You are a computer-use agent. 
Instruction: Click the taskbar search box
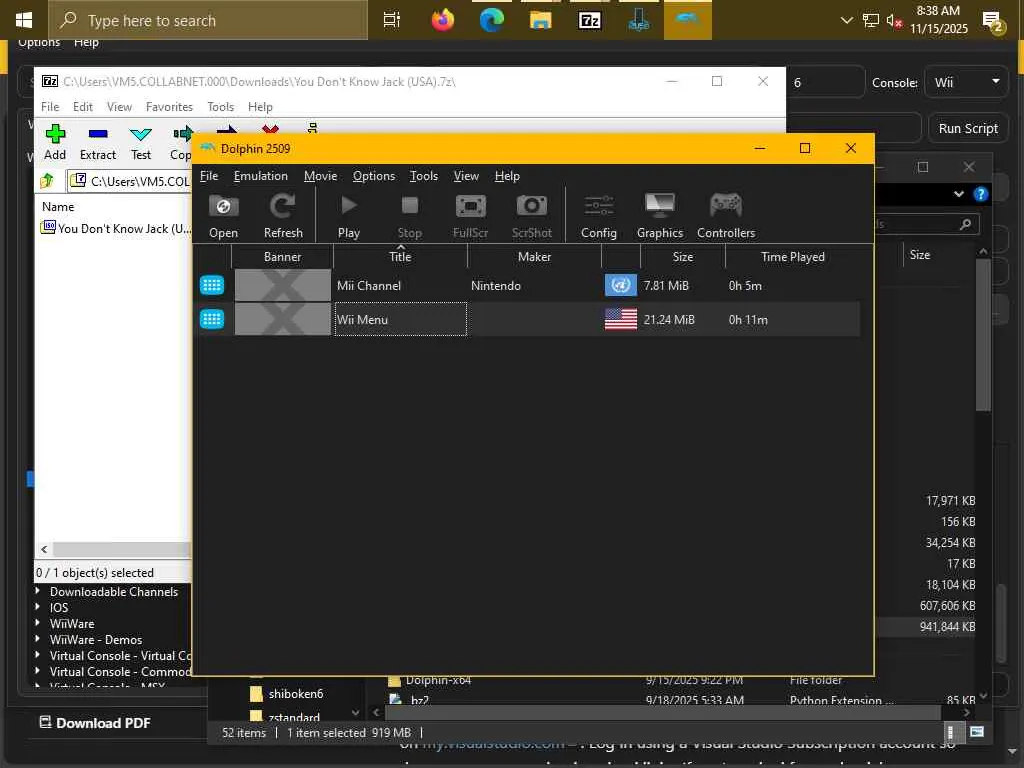[x=208, y=20]
